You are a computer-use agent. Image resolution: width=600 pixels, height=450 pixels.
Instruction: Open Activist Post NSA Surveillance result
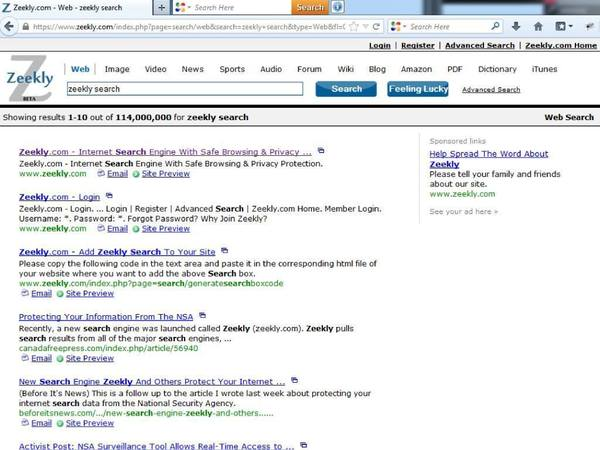tap(157, 446)
